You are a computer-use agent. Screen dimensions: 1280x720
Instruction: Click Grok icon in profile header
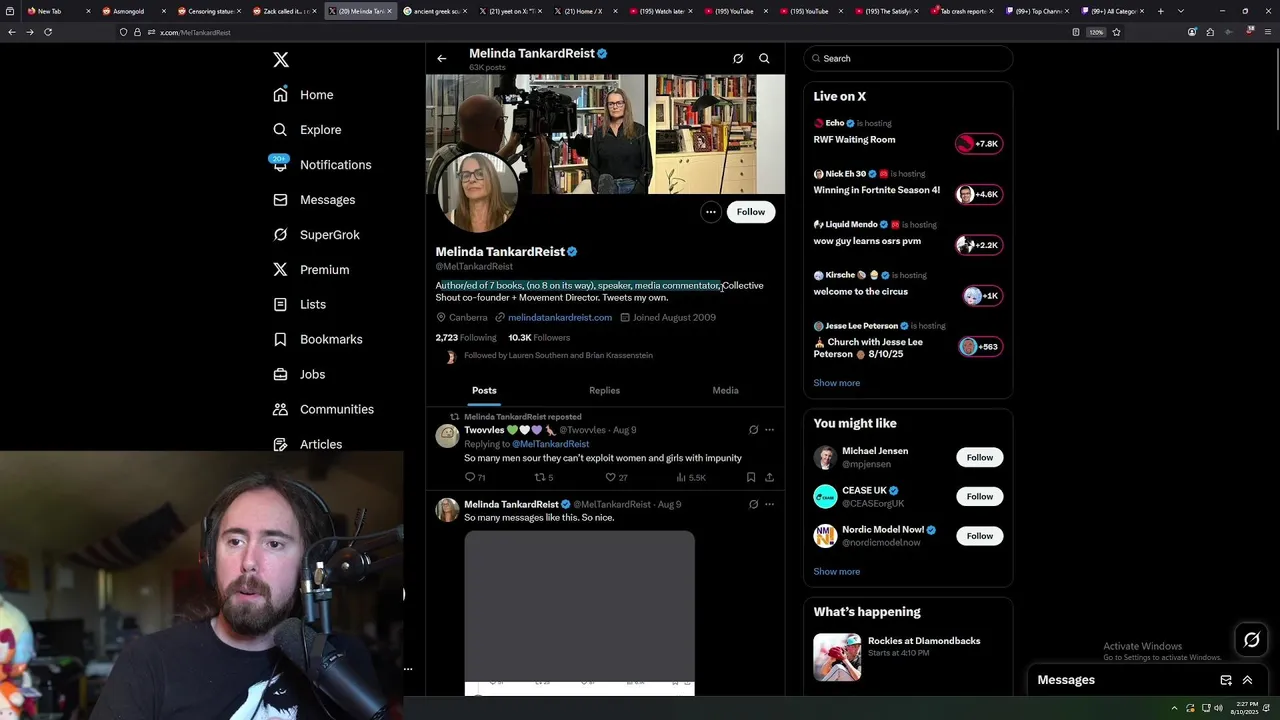tap(738, 58)
